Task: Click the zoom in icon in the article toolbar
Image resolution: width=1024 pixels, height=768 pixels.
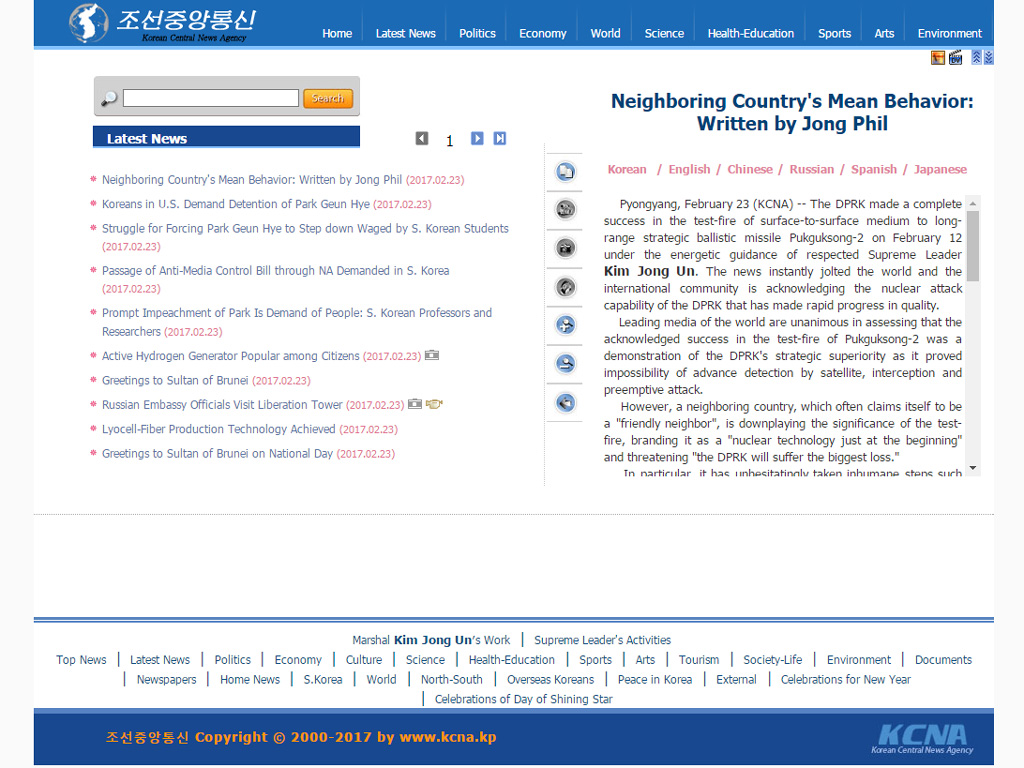Action: [x=566, y=325]
